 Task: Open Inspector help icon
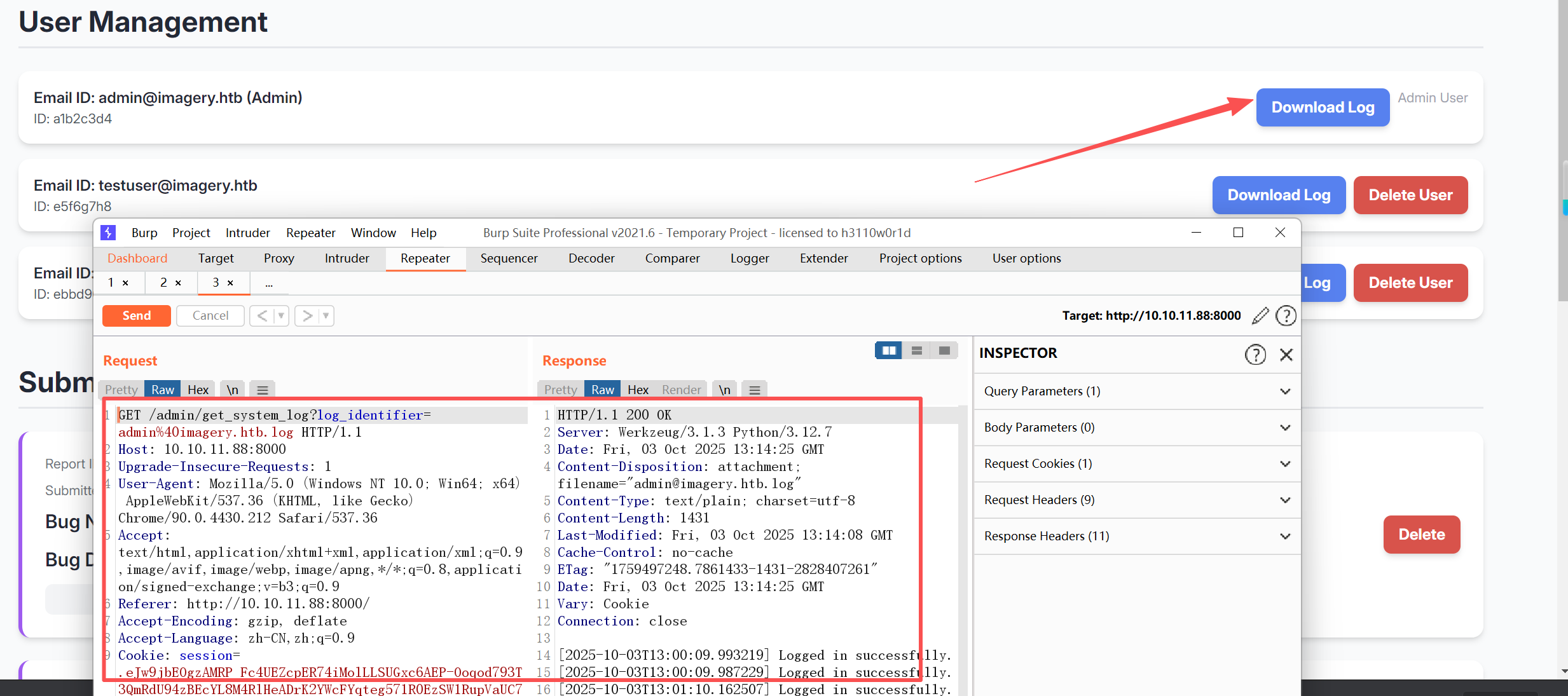[1255, 354]
